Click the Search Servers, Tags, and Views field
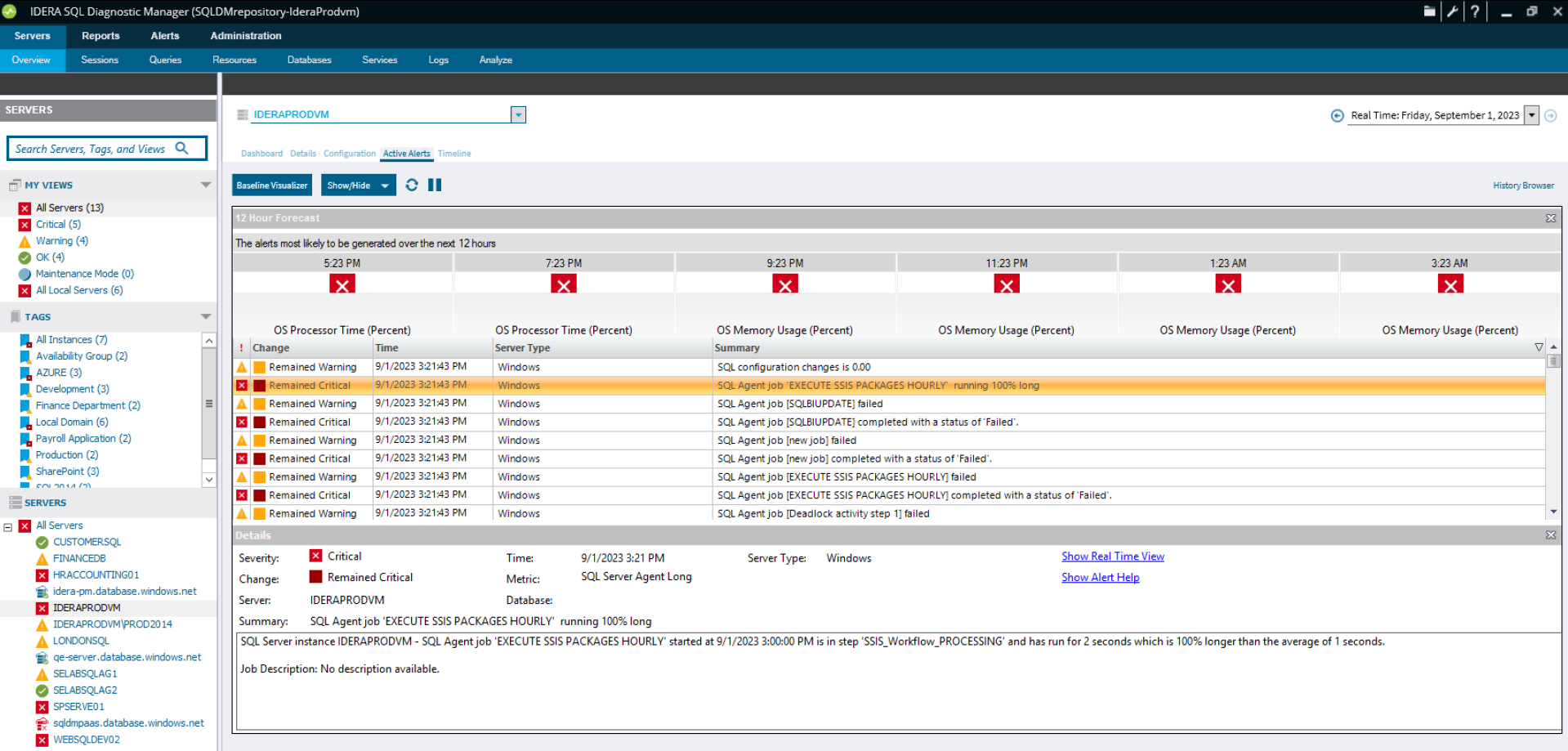This screenshot has width=1568, height=751. 107,149
